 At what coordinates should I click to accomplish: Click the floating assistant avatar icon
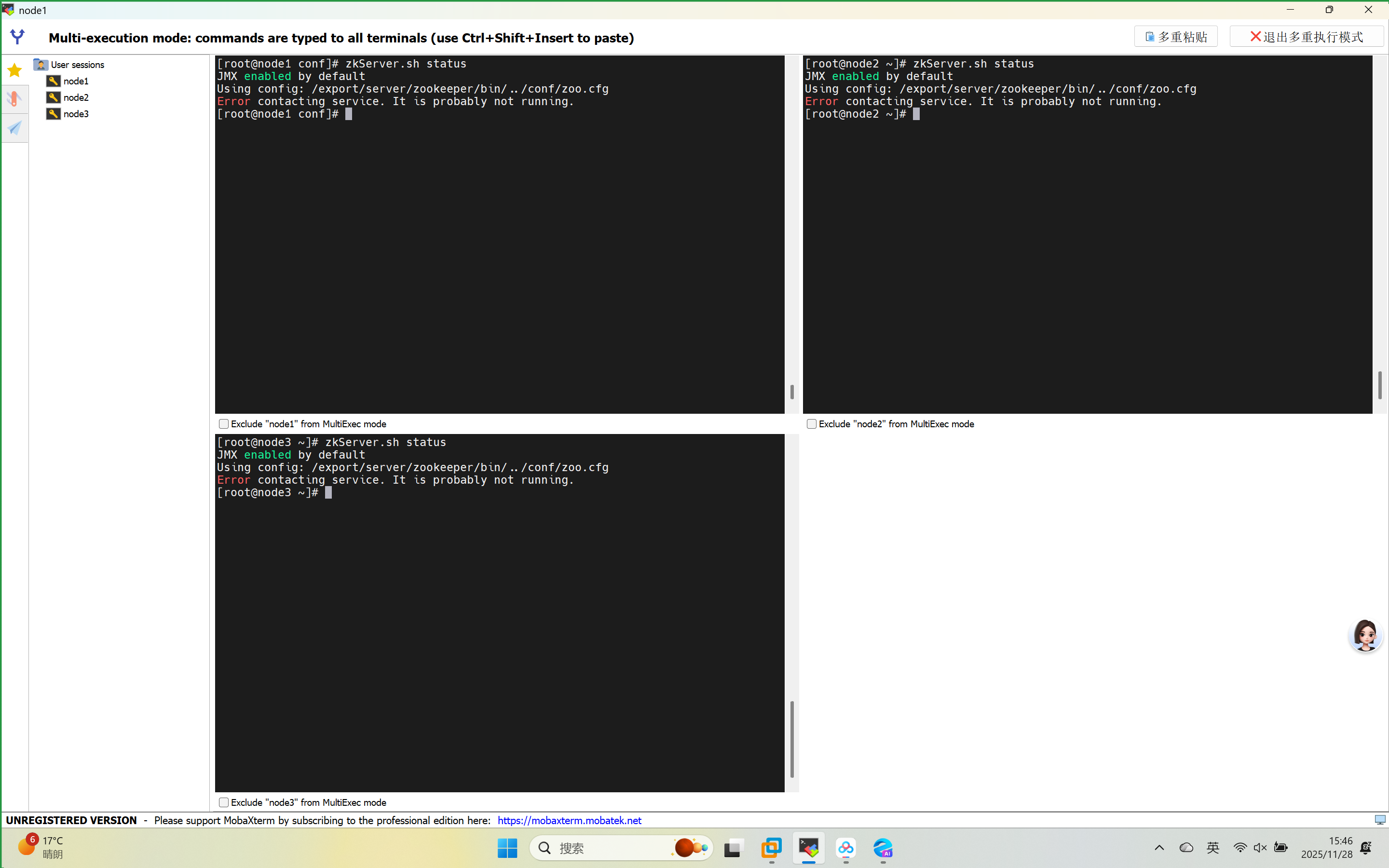click(x=1365, y=635)
